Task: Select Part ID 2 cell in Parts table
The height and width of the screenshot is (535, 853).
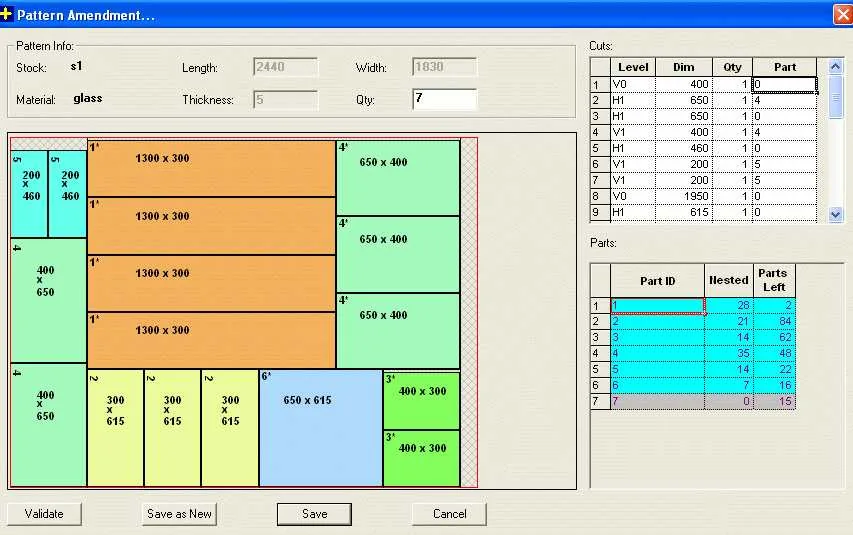Action: click(657, 322)
